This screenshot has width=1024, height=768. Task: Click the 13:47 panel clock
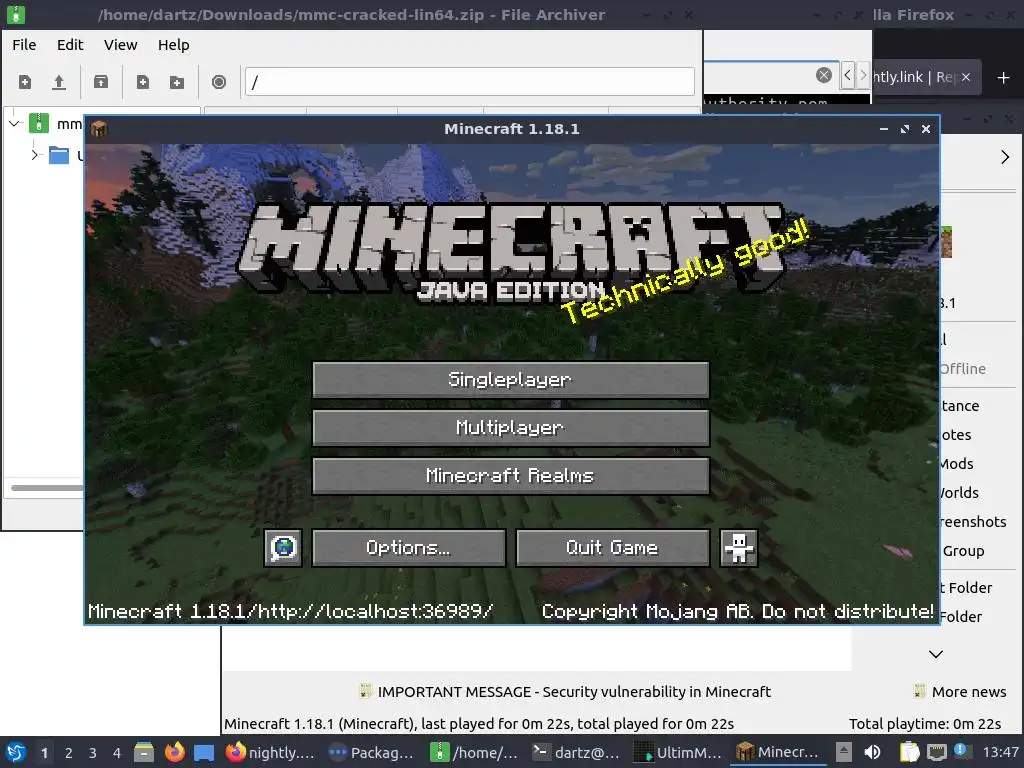click(1000, 752)
